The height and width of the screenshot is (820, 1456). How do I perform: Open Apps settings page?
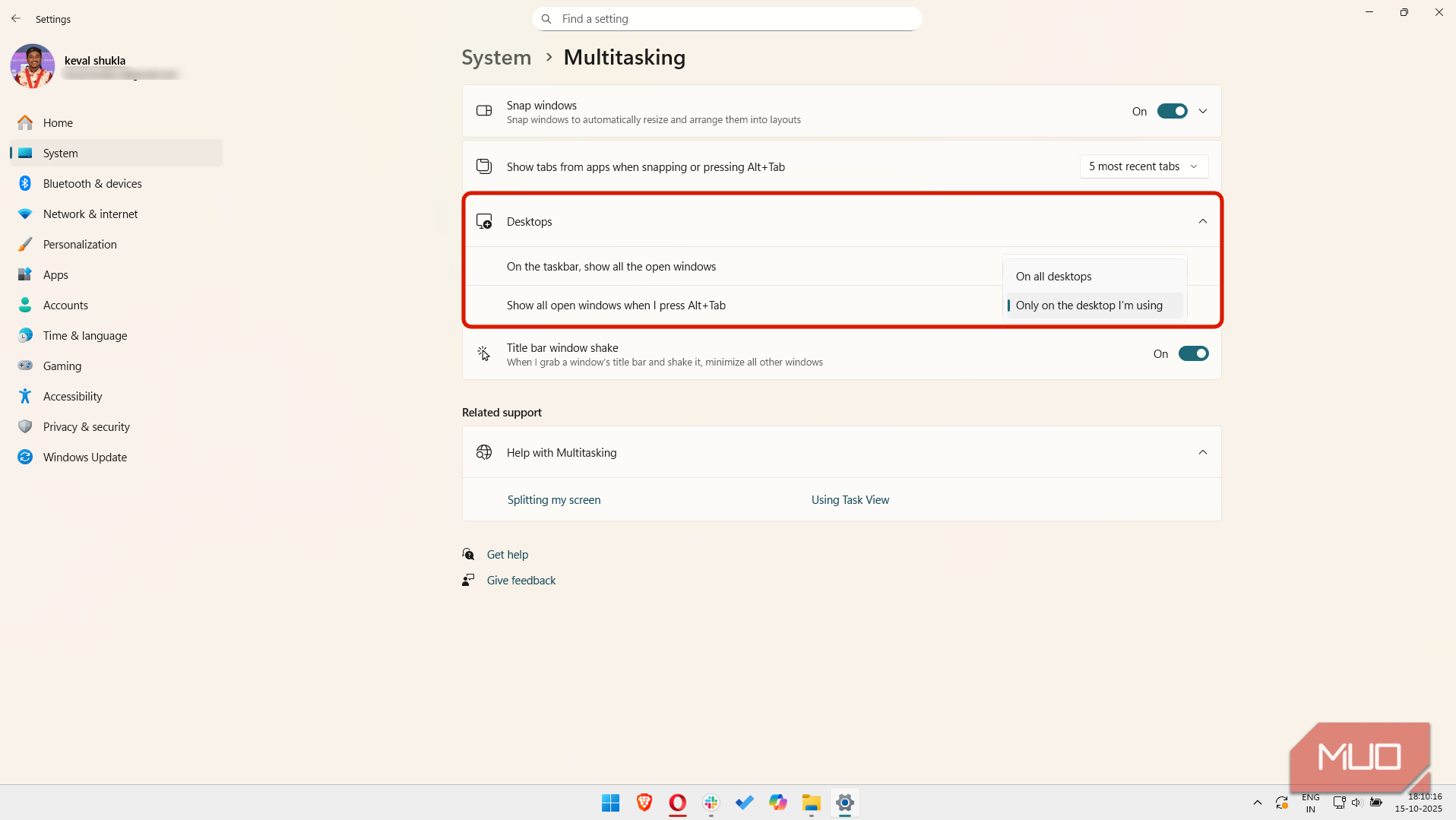pos(116,274)
